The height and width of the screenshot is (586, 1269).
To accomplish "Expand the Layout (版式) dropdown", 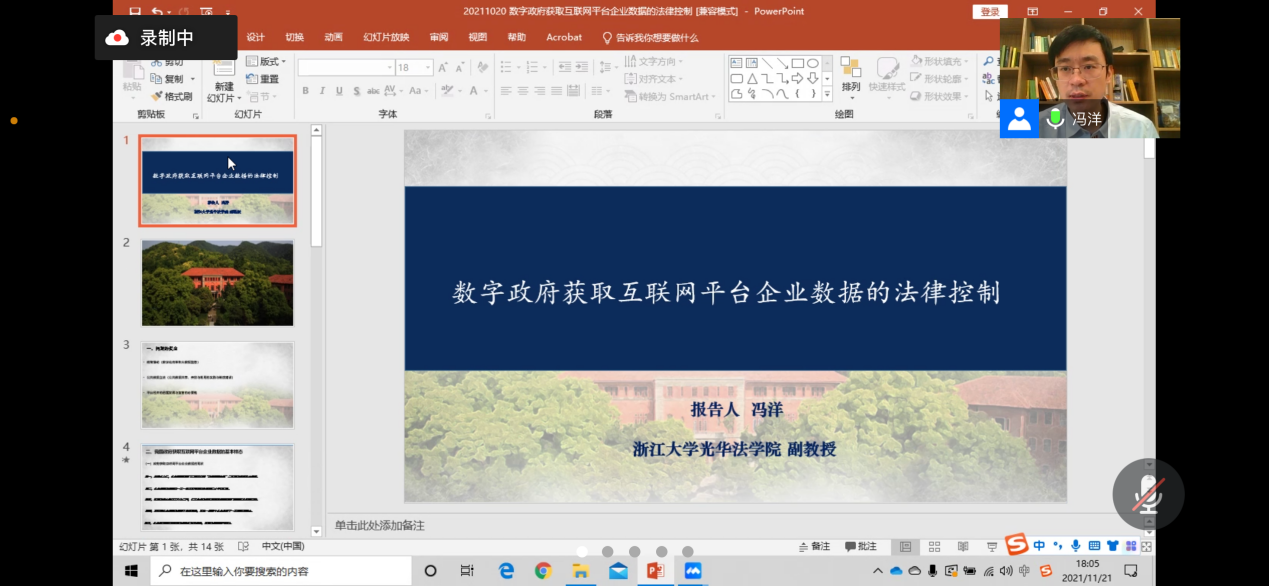I will [266, 62].
